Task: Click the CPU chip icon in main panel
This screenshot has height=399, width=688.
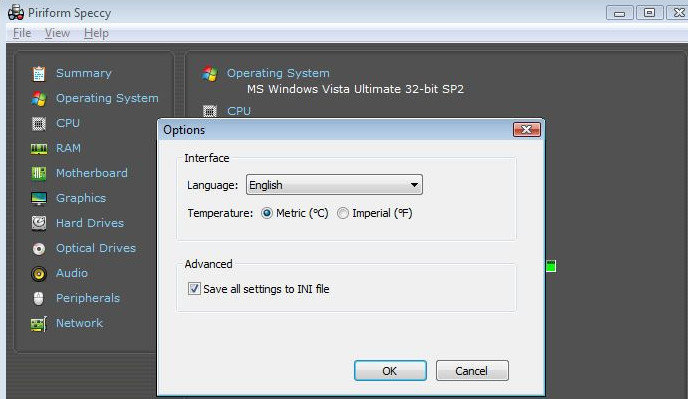Action: [210, 111]
